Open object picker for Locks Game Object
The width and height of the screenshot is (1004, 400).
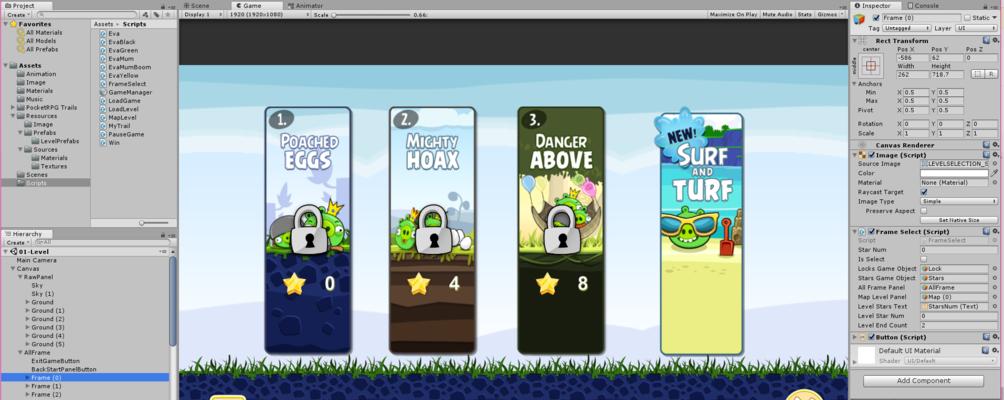click(994, 269)
